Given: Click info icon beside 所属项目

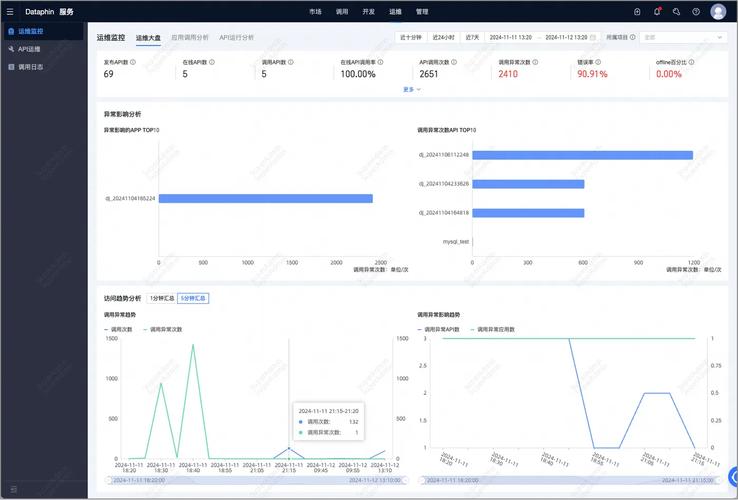Looking at the screenshot, I should point(633,37).
